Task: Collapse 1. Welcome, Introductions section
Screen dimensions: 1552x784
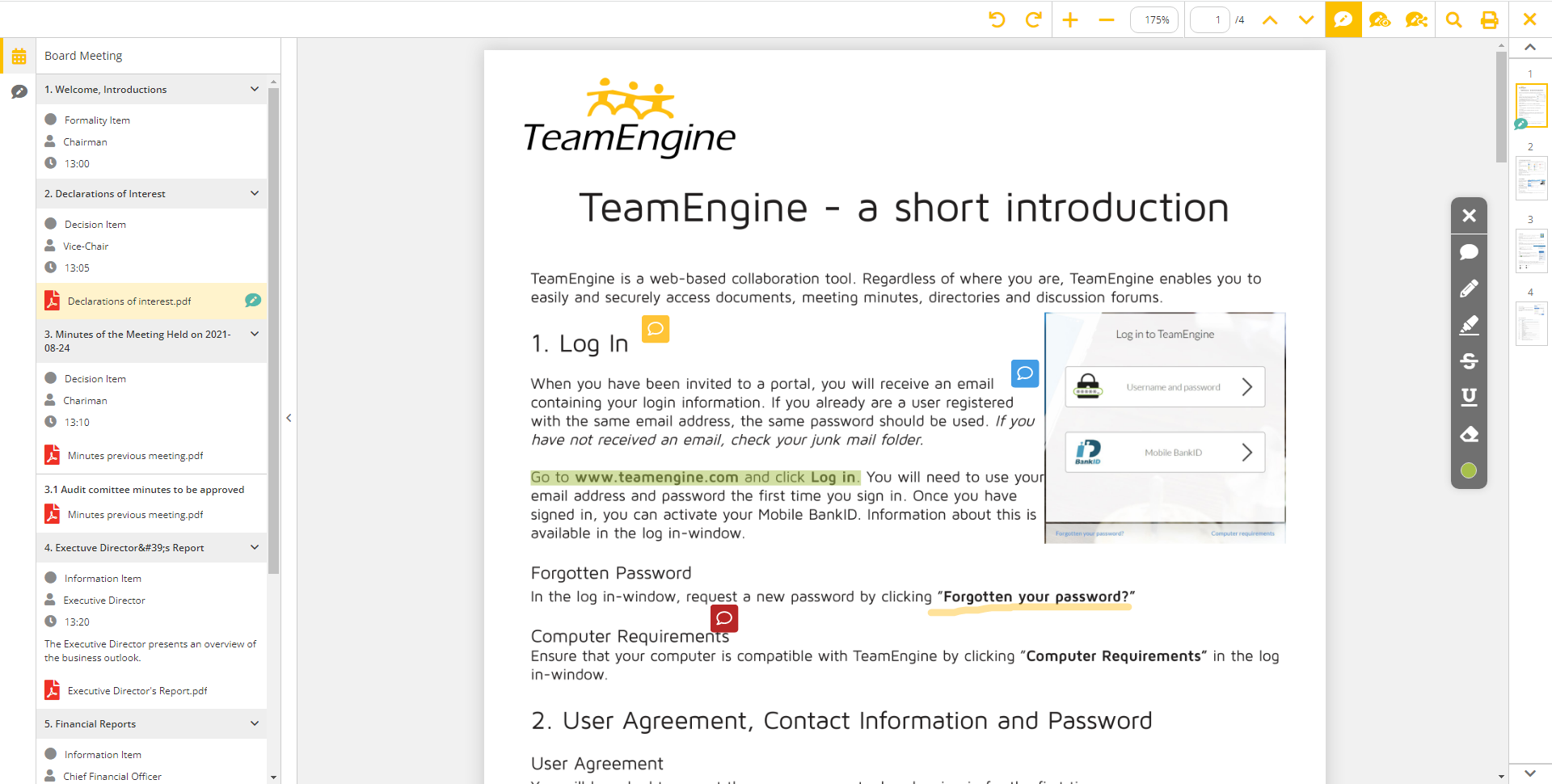Action: 255,89
